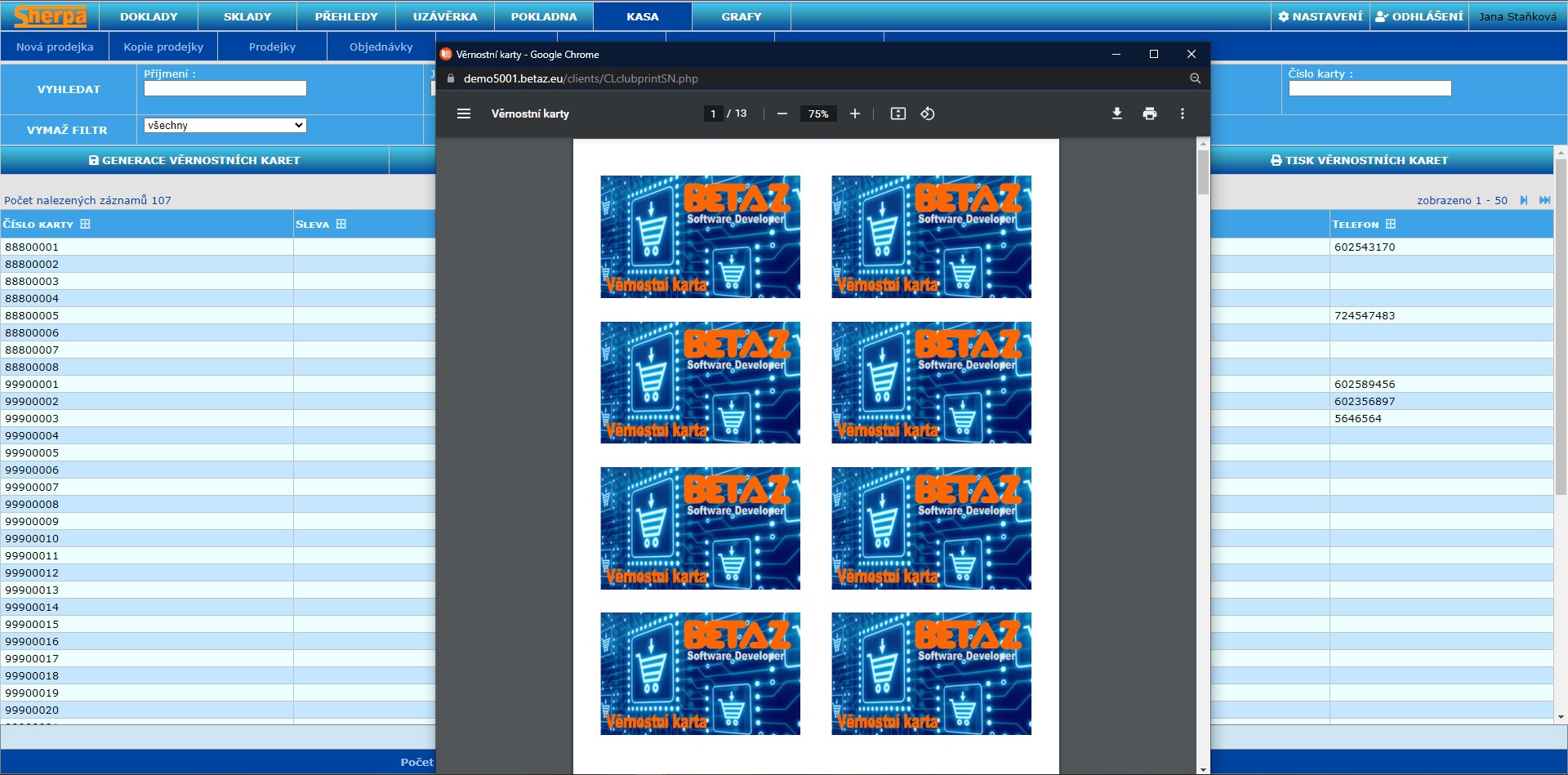This screenshot has height=775, width=1568.
Task: Switch to Nová prodejka tab
Action: point(55,47)
